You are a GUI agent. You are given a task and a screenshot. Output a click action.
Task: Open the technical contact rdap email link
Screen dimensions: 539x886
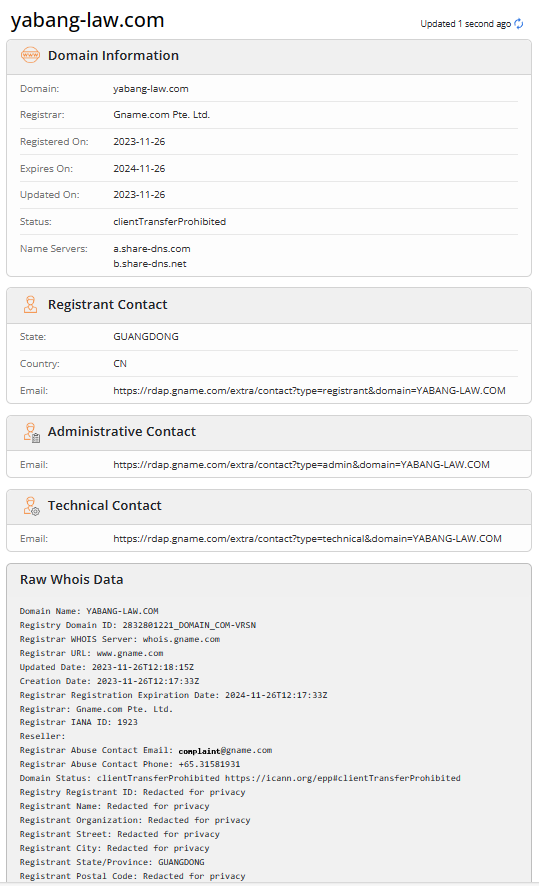click(x=307, y=538)
